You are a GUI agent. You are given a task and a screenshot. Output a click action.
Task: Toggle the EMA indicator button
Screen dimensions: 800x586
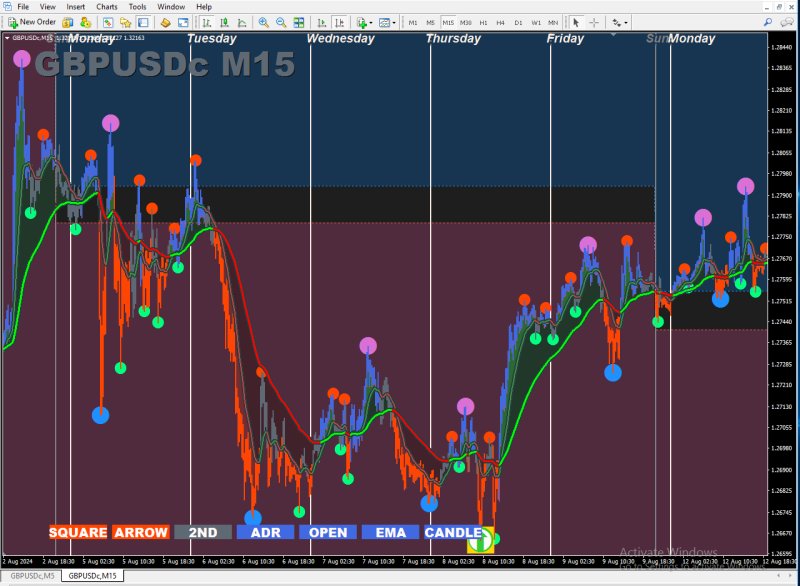pyautogui.click(x=390, y=532)
